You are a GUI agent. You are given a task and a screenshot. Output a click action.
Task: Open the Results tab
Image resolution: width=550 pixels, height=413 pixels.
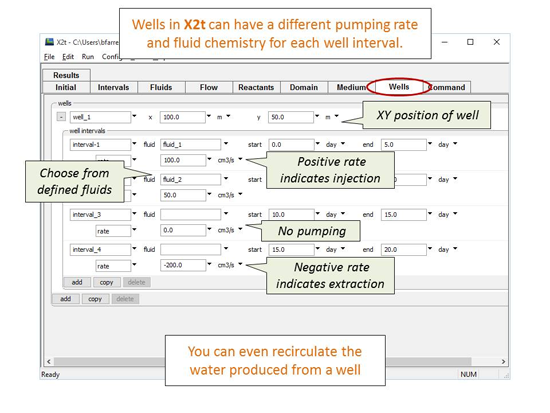66,75
